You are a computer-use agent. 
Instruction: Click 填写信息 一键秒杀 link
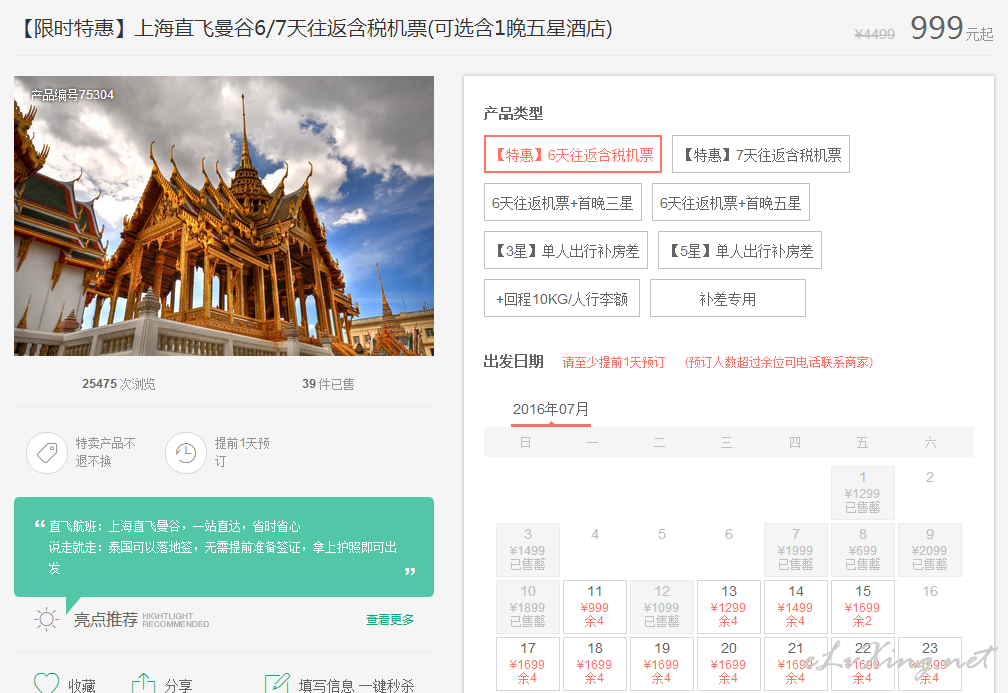click(x=356, y=685)
